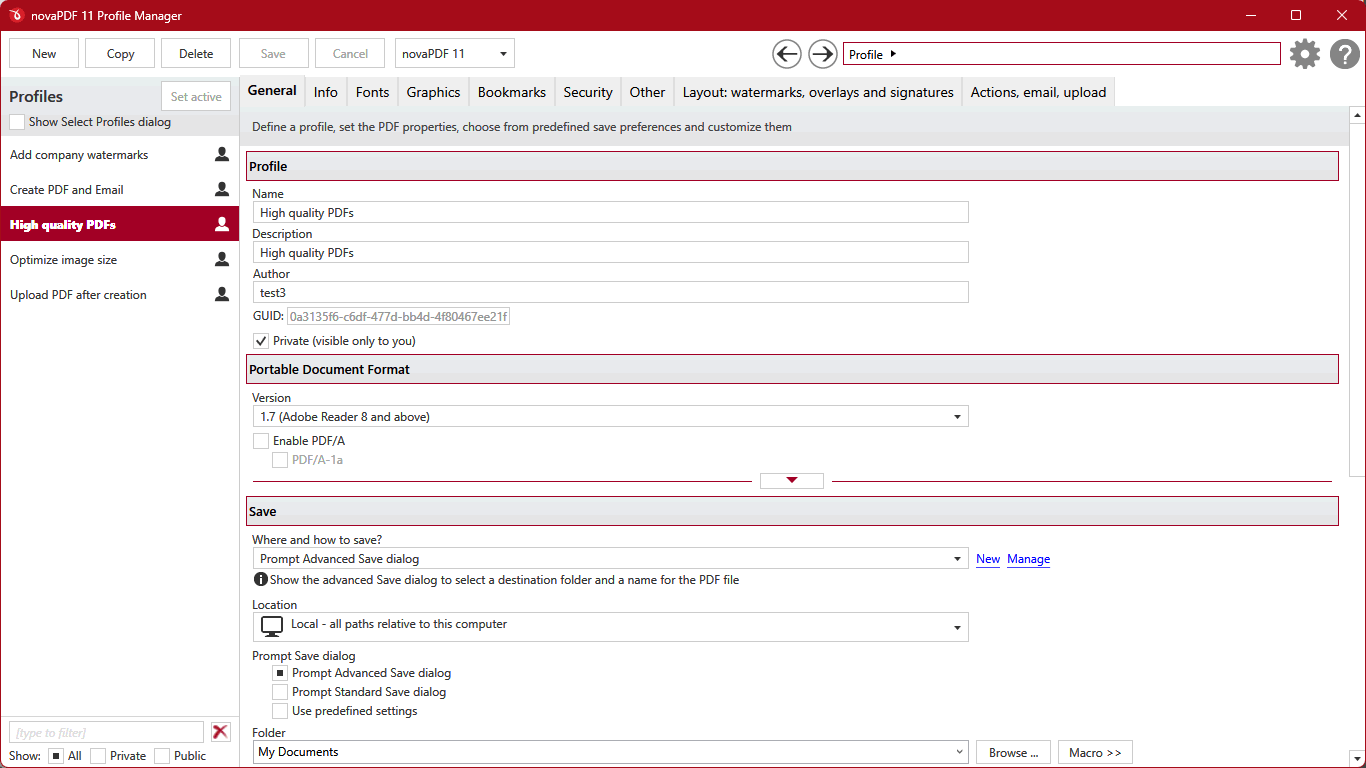1366x768 pixels.
Task: Open help with the question mark icon
Action: click(x=1345, y=54)
